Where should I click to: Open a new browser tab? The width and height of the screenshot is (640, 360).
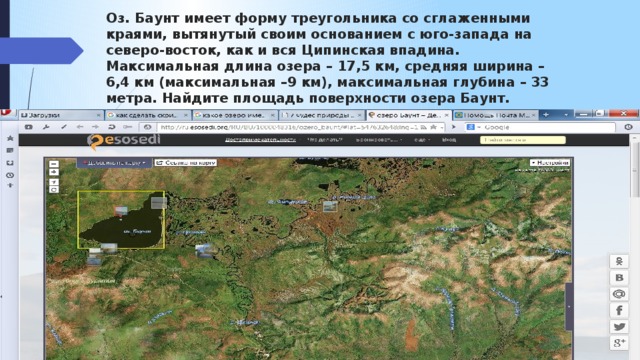[x=546, y=115]
